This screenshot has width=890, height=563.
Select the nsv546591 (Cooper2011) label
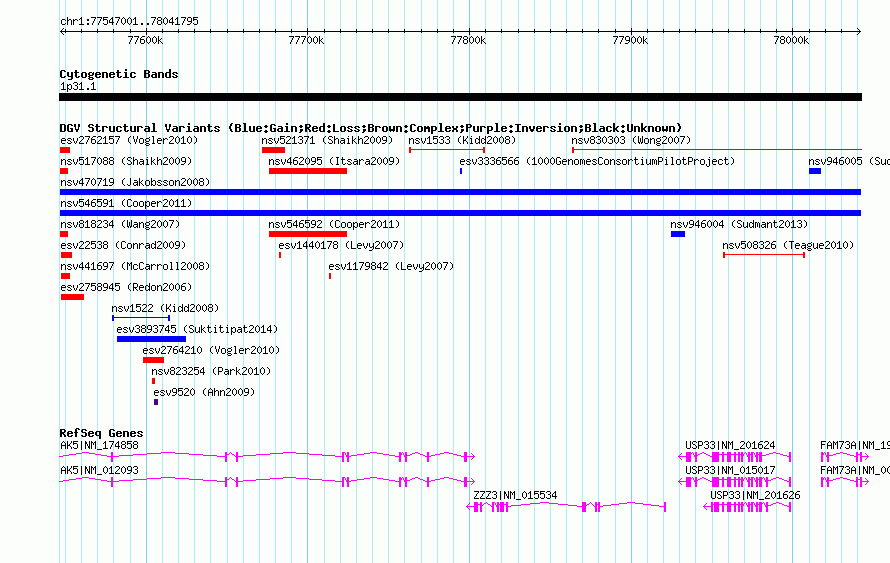(x=126, y=203)
